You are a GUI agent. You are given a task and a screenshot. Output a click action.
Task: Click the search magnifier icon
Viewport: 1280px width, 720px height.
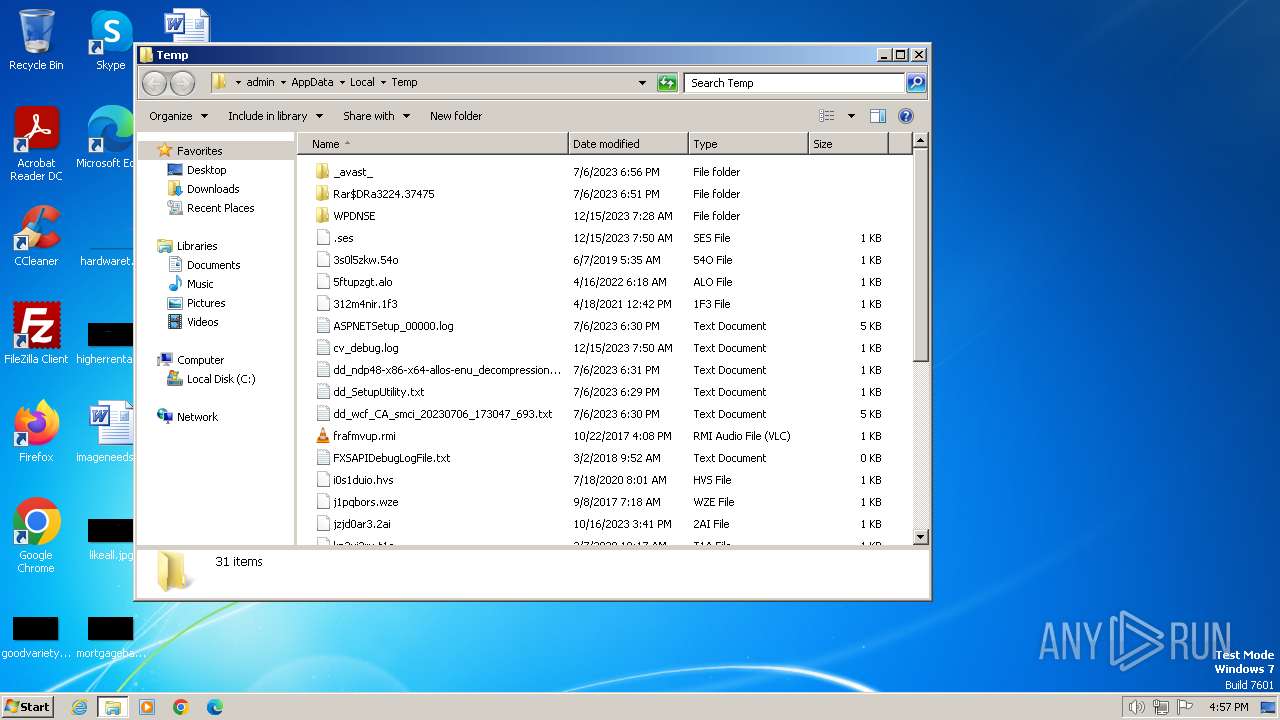915,83
